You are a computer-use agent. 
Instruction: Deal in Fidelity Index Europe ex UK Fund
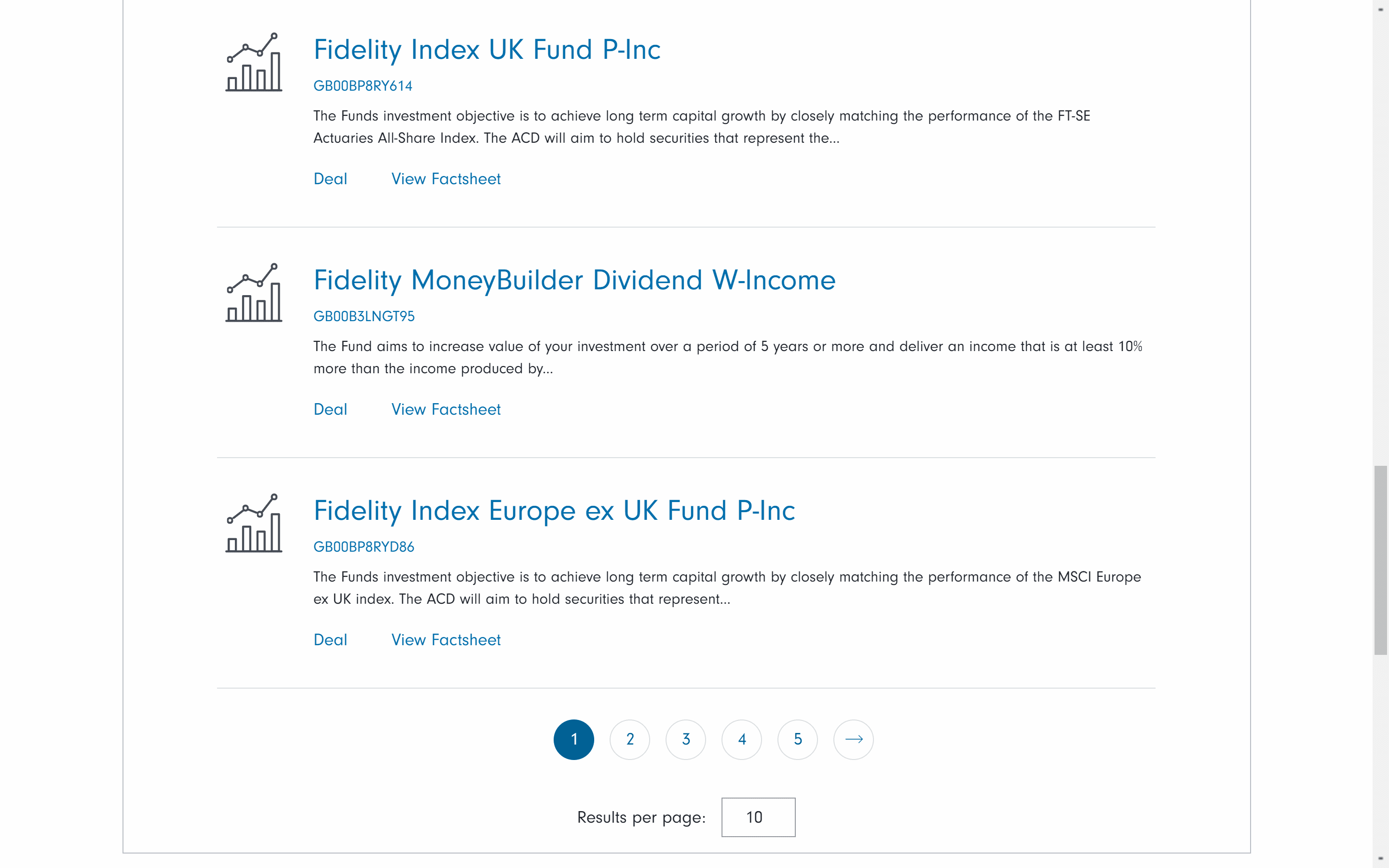coord(330,640)
